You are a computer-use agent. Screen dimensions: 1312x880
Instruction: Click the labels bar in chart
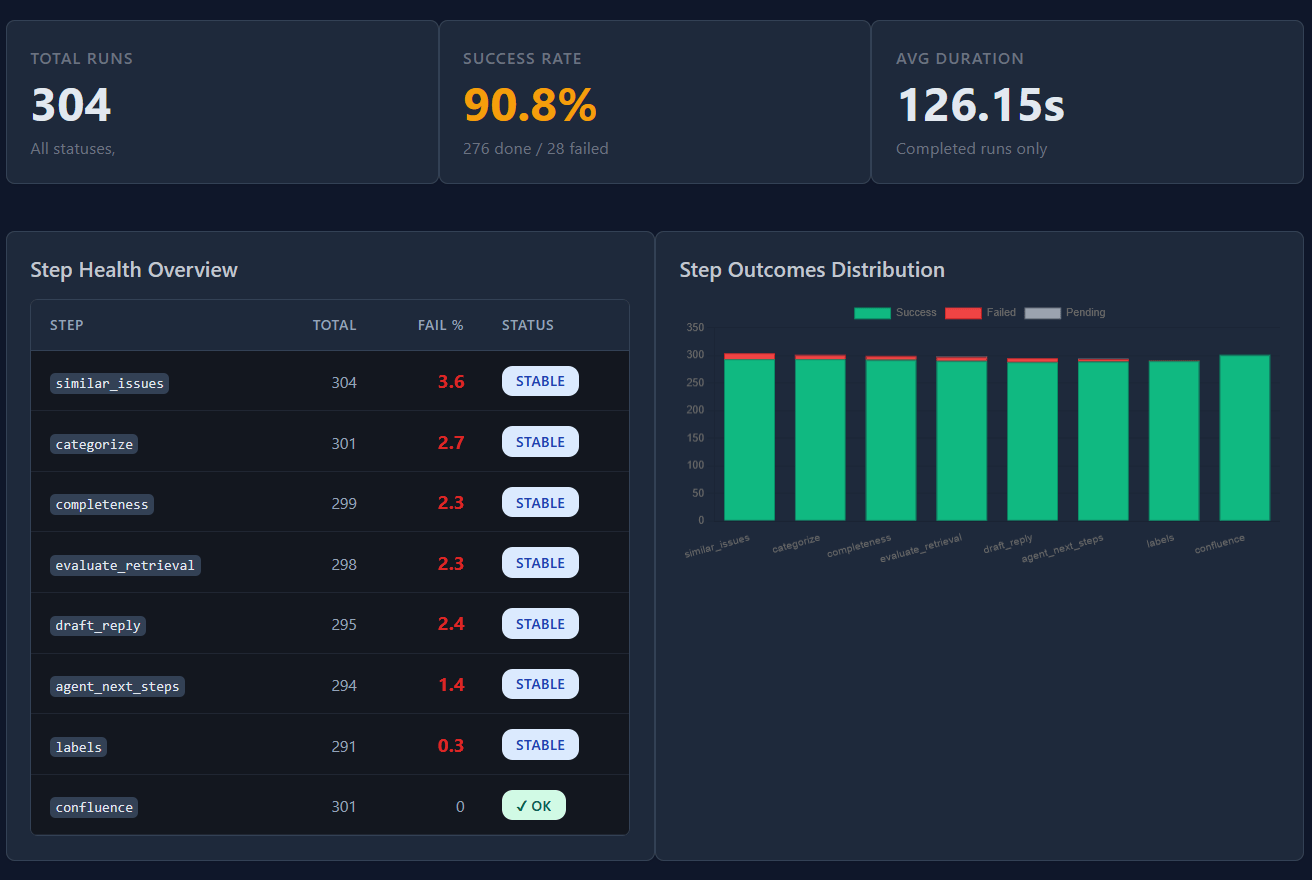pyautogui.click(x=1174, y=440)
